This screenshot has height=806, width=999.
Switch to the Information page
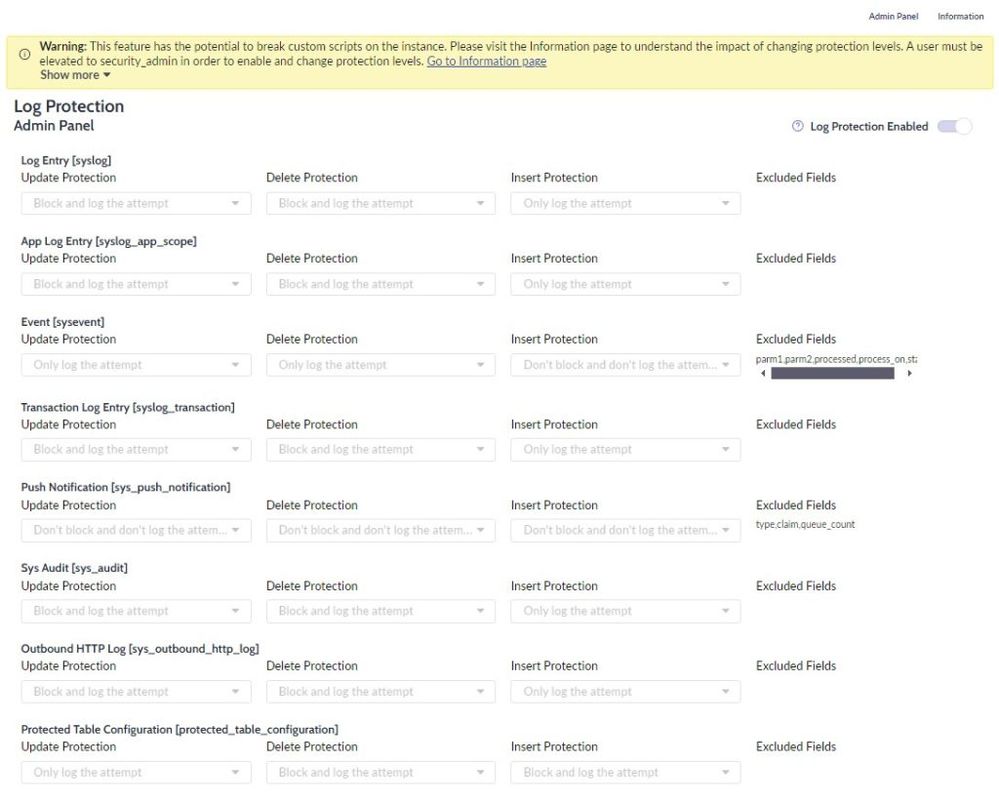(960, 16)
